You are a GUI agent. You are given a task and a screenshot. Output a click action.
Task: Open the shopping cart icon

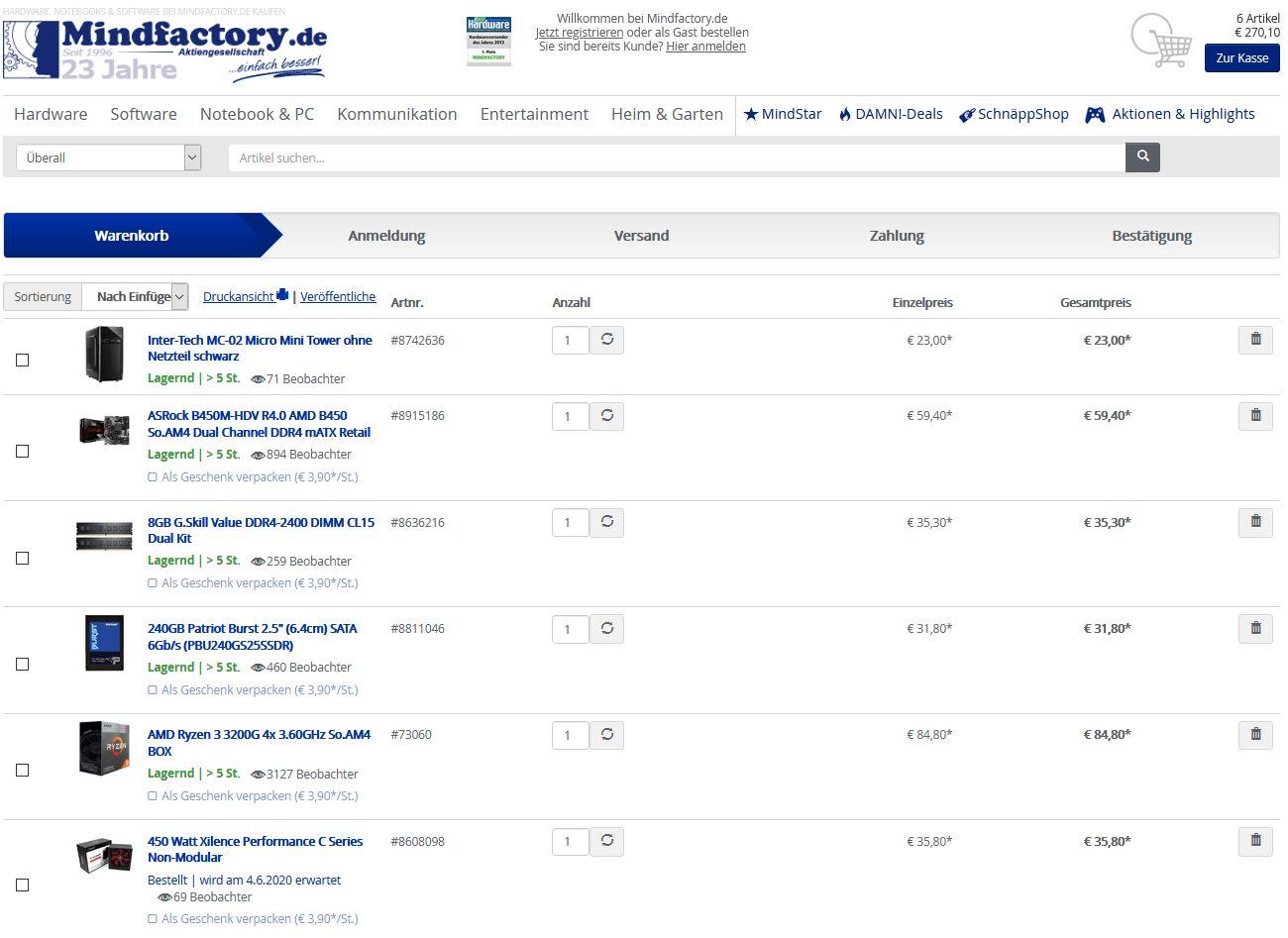point(1162,42)
